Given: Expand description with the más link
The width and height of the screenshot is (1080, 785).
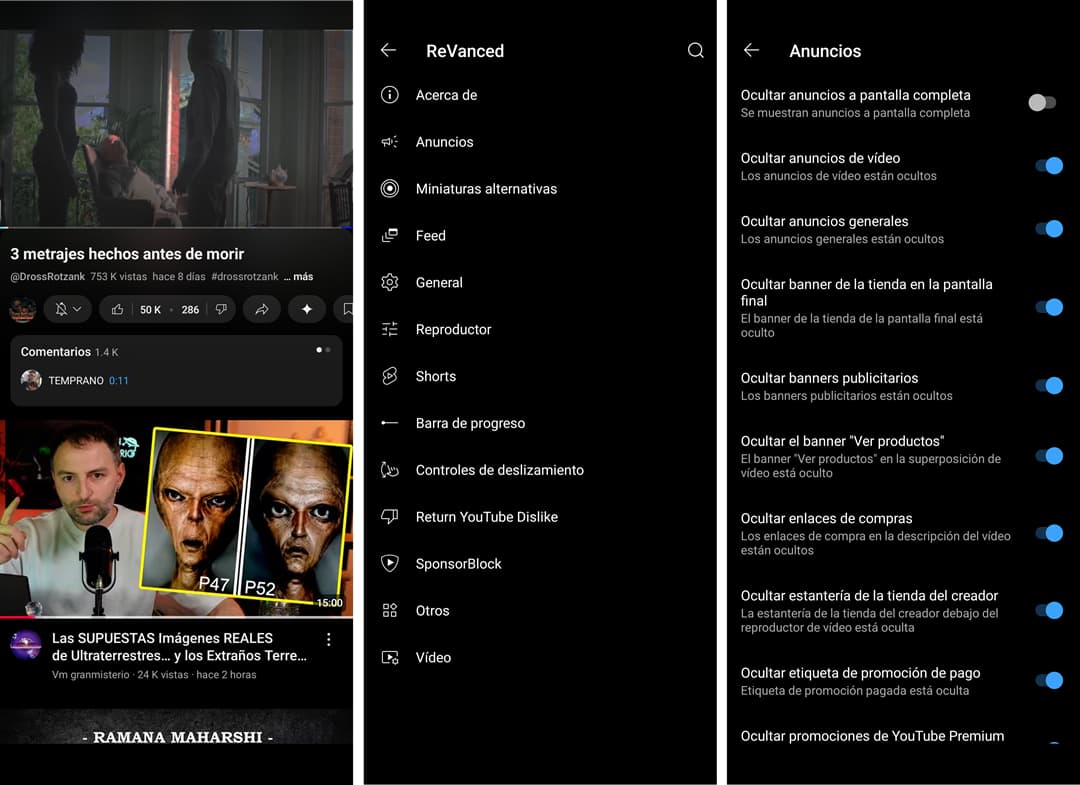Looking at the screenshot, I should click(299, 276).
